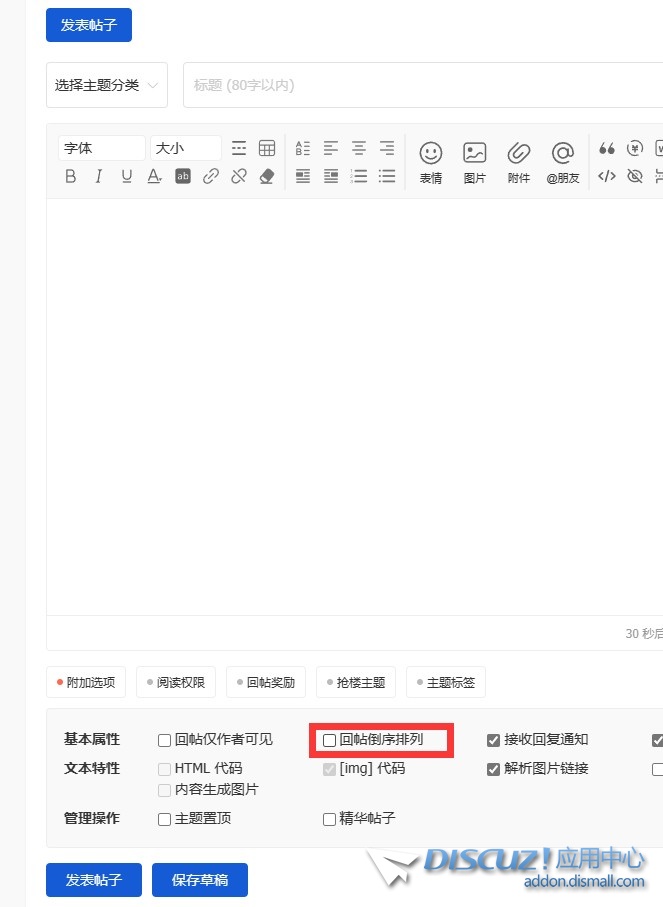Insert paid content with the ¥ icon
The height and width of the screenshot is (907, 663).
pyautogui.click(x=635, y=148)
